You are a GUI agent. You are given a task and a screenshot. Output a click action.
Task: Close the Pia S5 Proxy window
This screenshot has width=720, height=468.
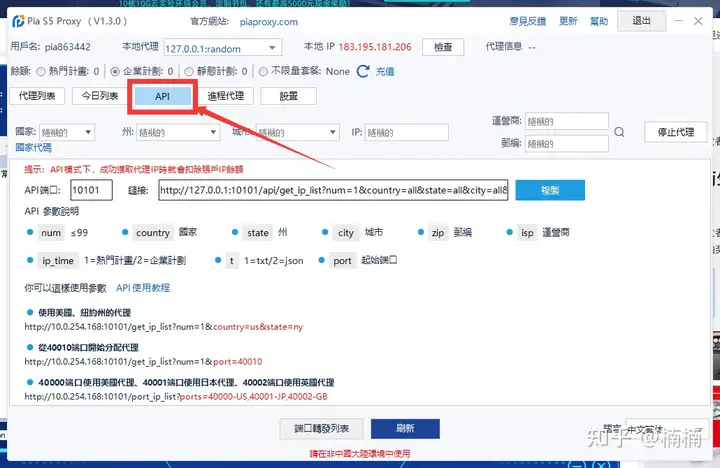698,21
